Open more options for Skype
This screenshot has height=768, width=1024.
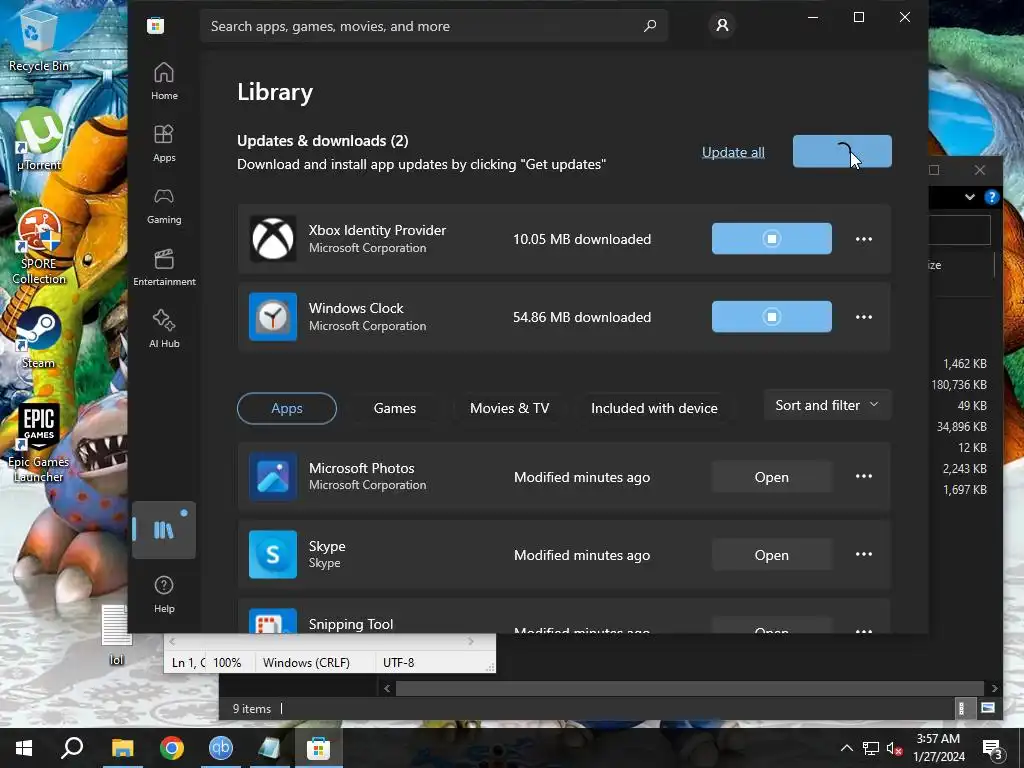(863, 554)
